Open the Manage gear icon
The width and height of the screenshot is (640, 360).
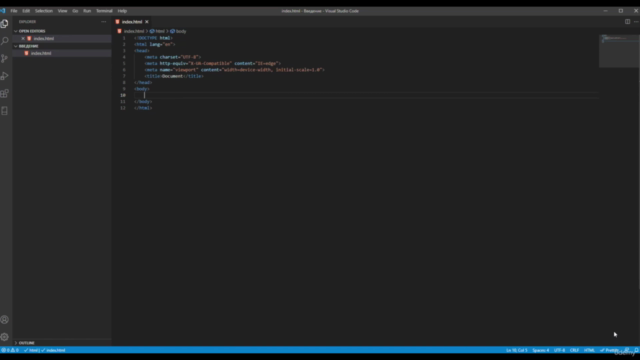(4, 337)
